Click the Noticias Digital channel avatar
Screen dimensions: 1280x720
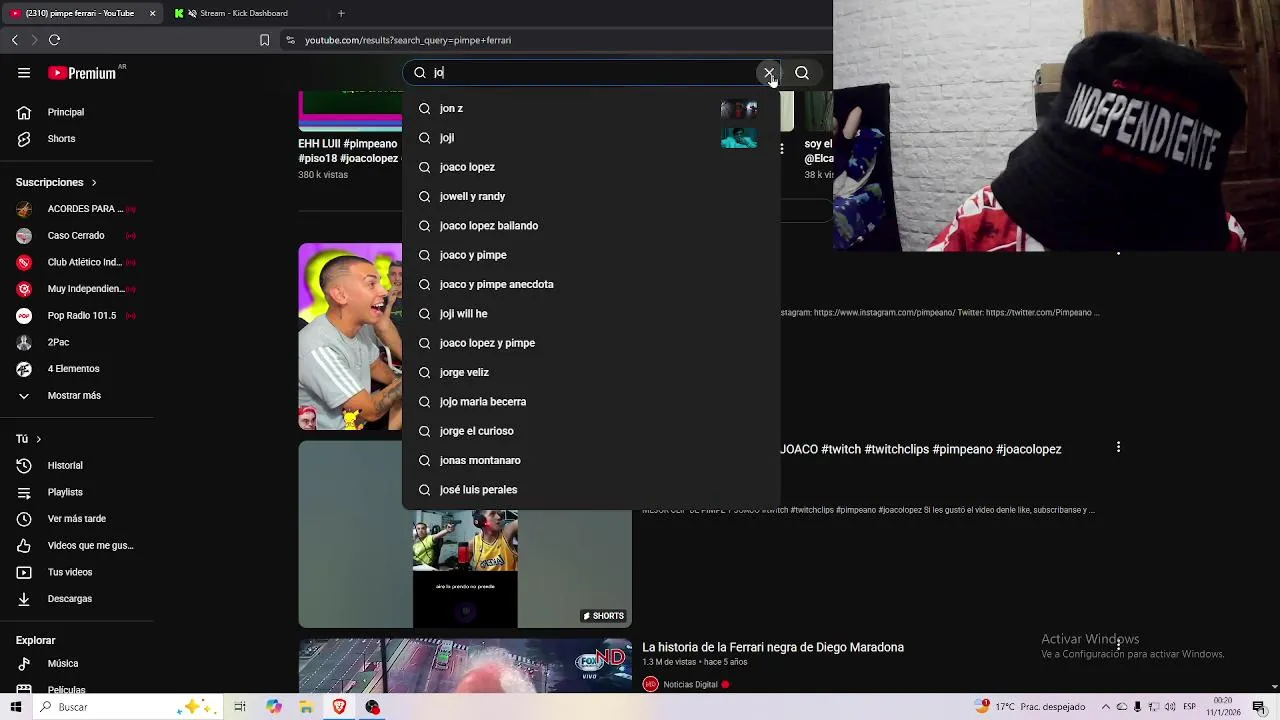click(x=651, y=684)
